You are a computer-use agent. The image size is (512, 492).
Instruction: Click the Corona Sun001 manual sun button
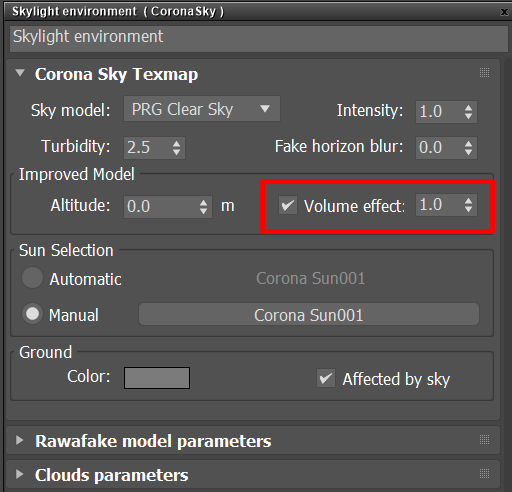point(309,314)
